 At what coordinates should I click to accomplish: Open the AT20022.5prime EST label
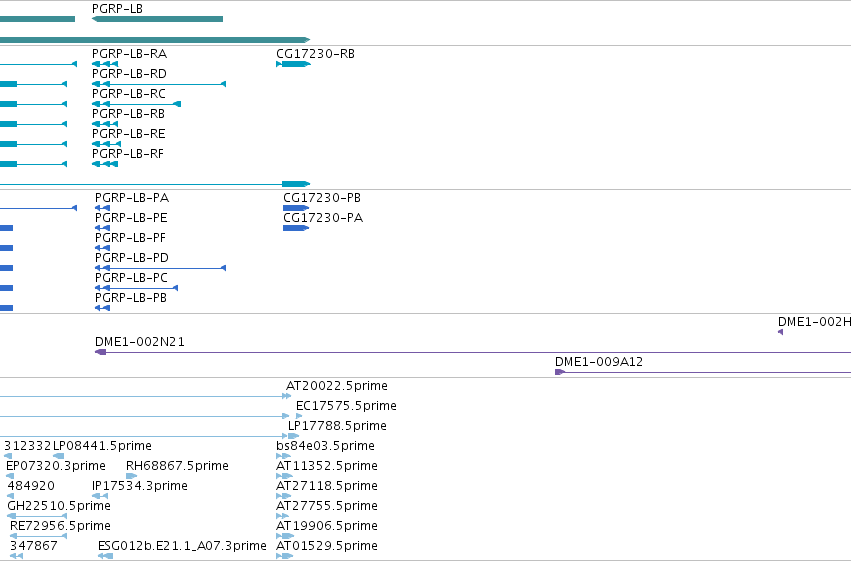click(337, 386)
